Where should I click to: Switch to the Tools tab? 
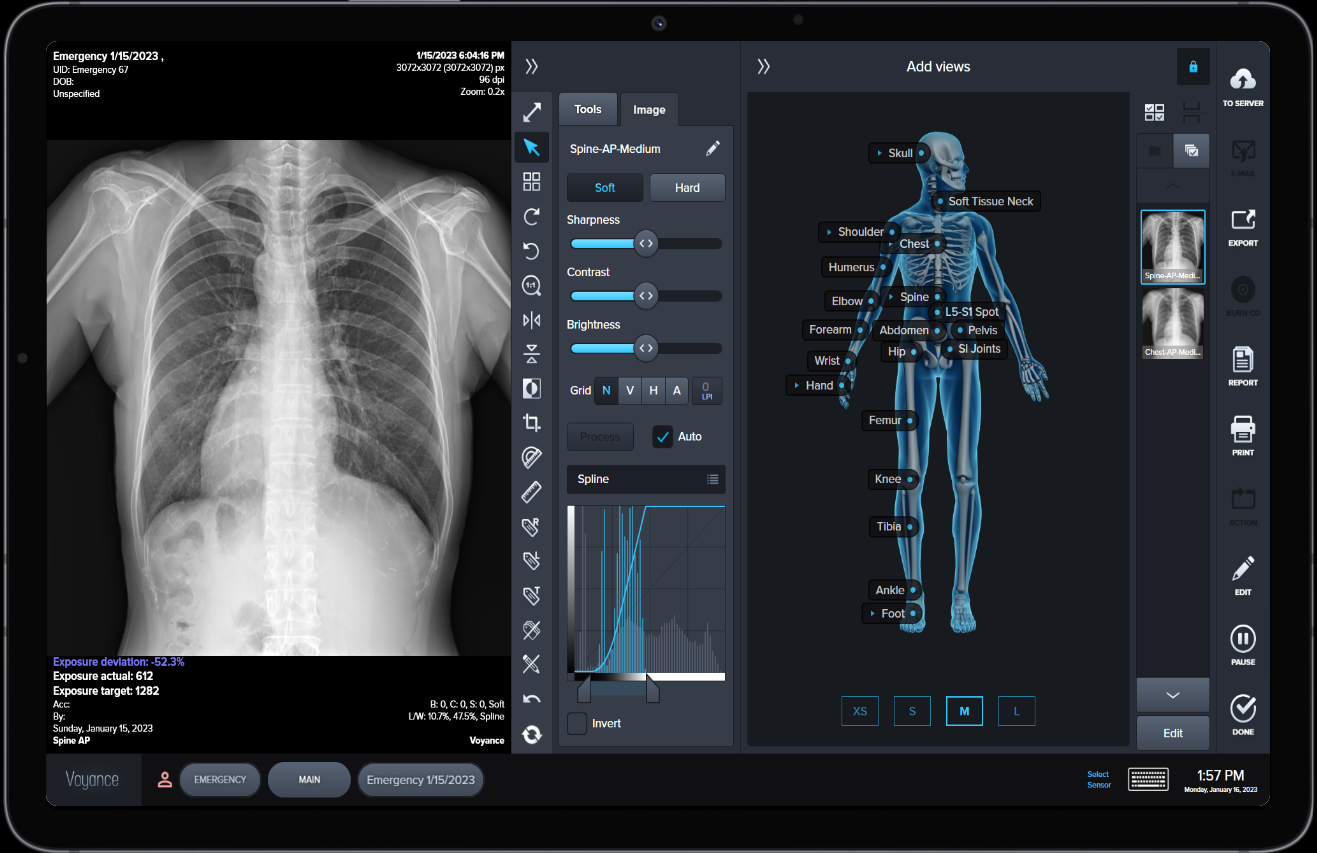point(588,109)
